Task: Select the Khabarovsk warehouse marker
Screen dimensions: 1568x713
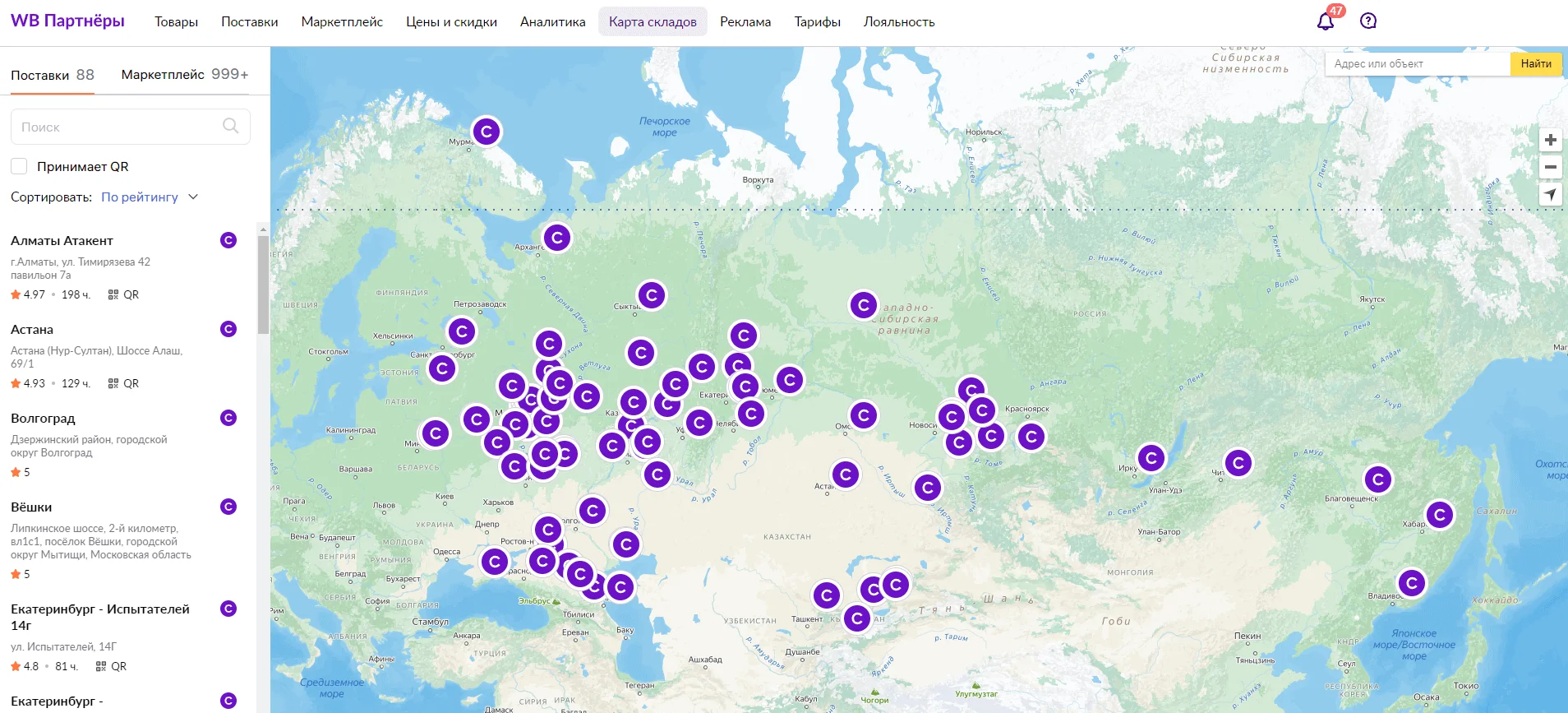Action: click(x=1440, y=515)
